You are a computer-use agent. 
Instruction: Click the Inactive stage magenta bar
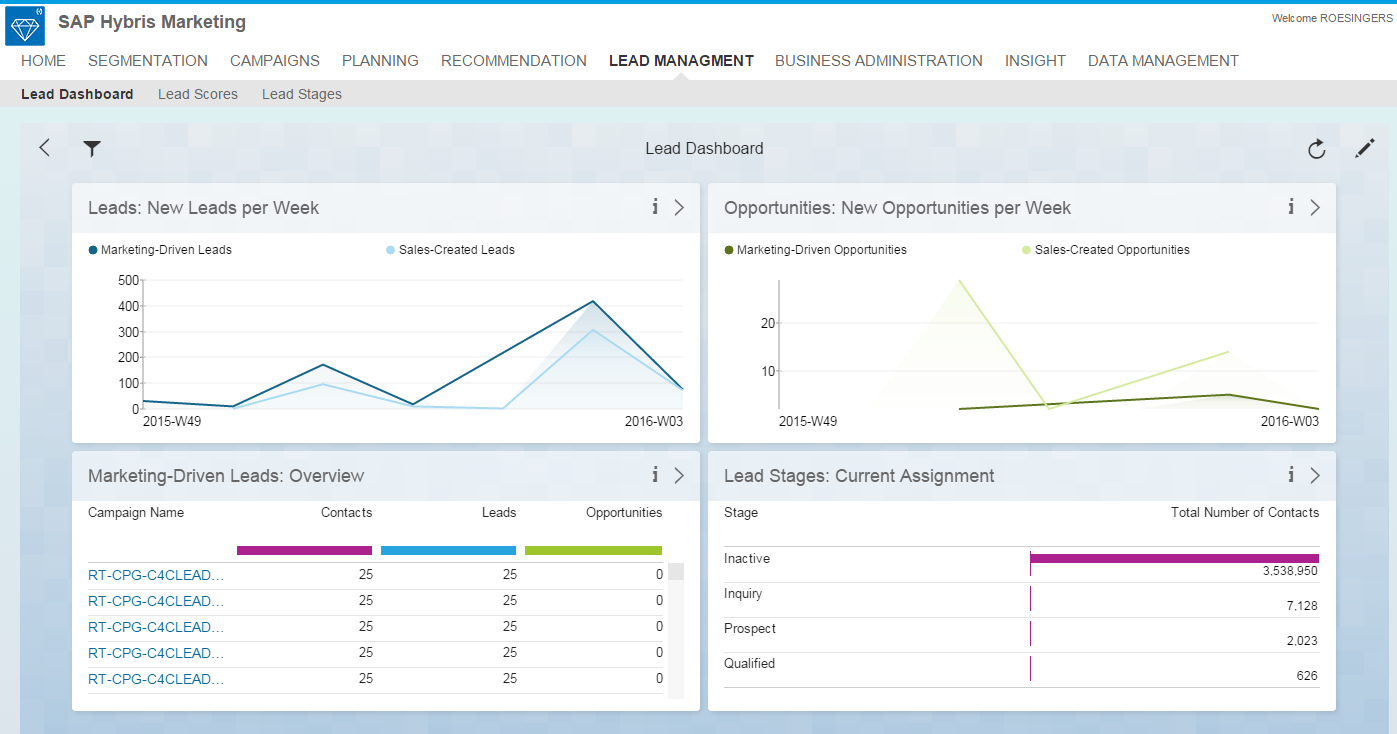point(1175,558)
